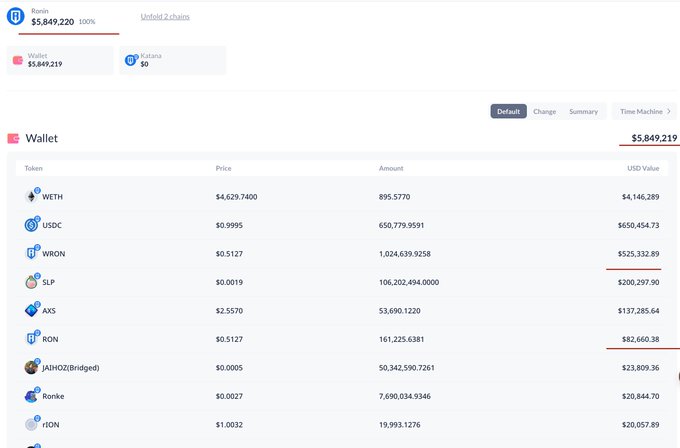Viewport: 680px width, 448px height.
Task: Click the WRON token icon
Action: pos(31,253)
